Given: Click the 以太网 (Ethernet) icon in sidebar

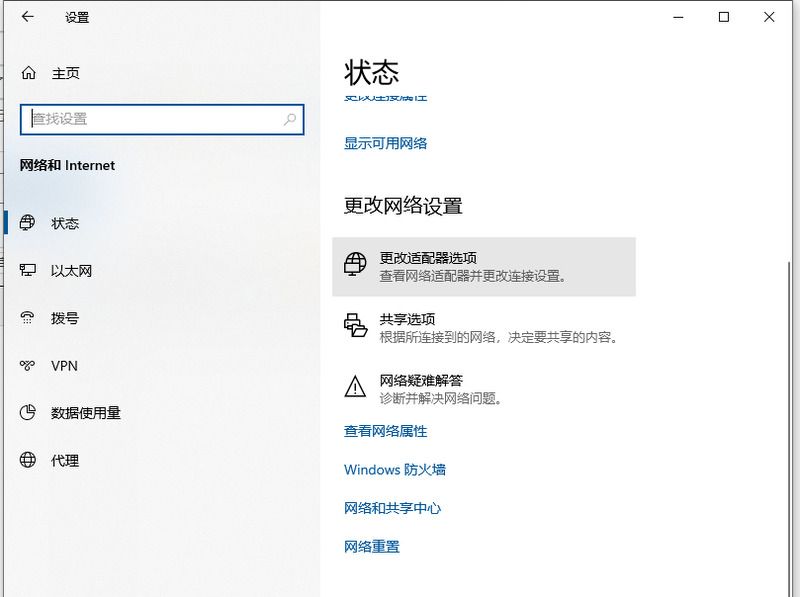Looking at the screenshot, I should point(28,271).
